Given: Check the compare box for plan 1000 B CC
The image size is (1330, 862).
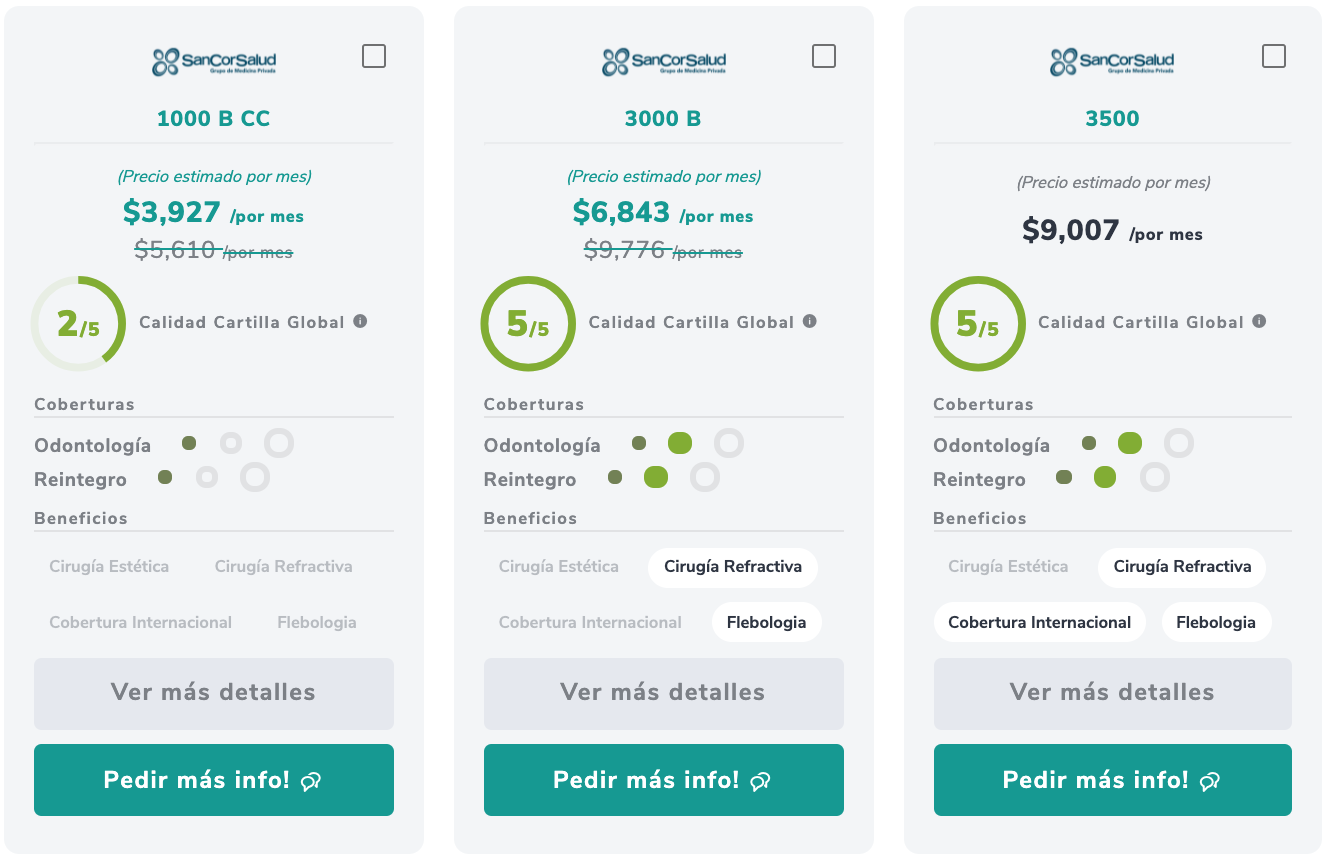Looking at the screenshot, I should pyautogui.click(x=374, y=56).
